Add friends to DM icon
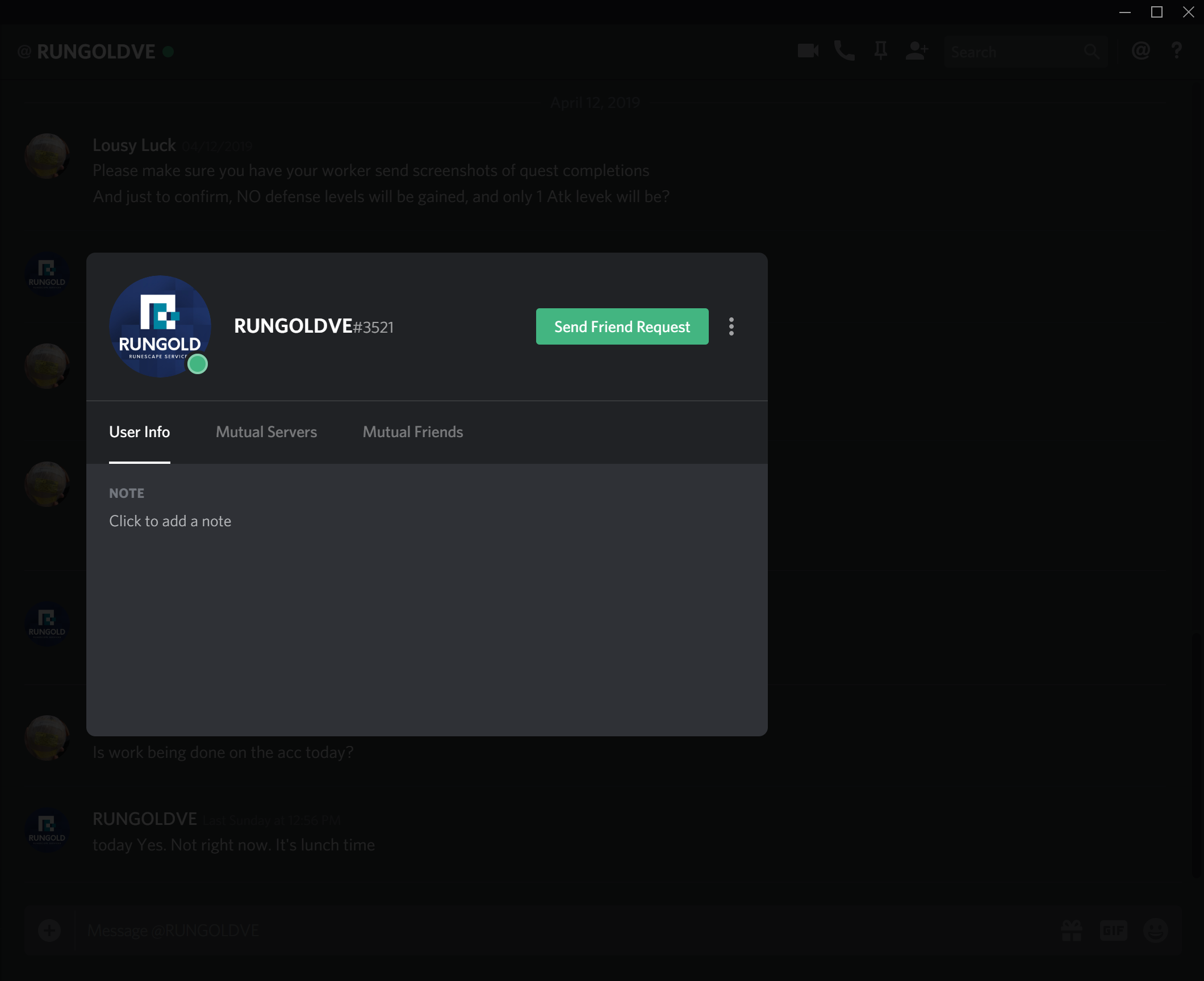 coord(917,51)
